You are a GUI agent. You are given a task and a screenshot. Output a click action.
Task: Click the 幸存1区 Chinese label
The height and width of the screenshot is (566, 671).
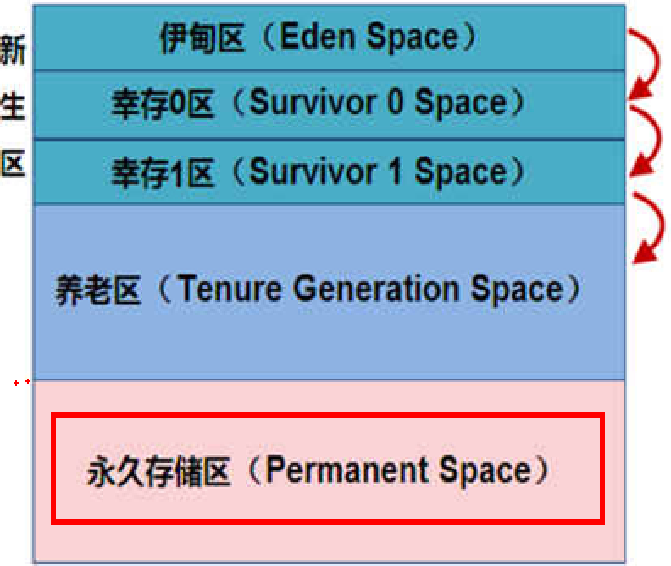click(162, 172)
